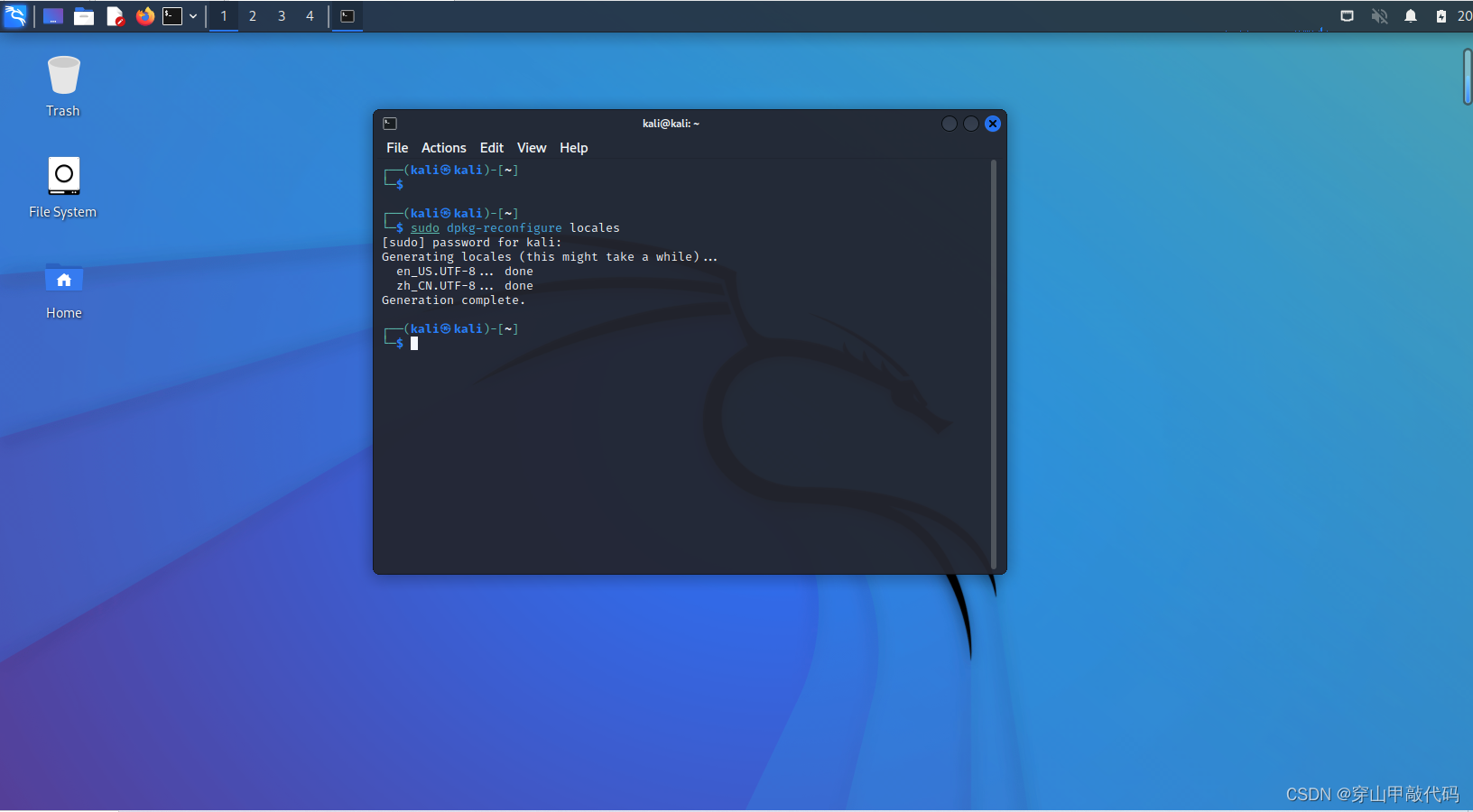Open terminal emulator launcher in panel

tap(172, 16)
